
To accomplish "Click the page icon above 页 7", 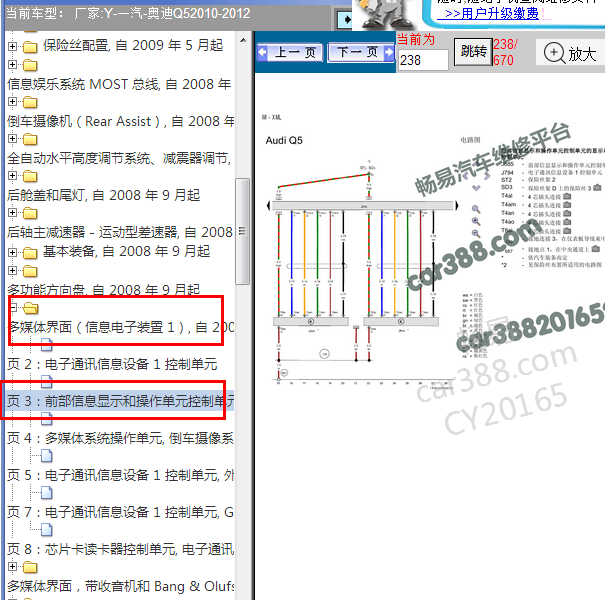I will tap(47, 493).
